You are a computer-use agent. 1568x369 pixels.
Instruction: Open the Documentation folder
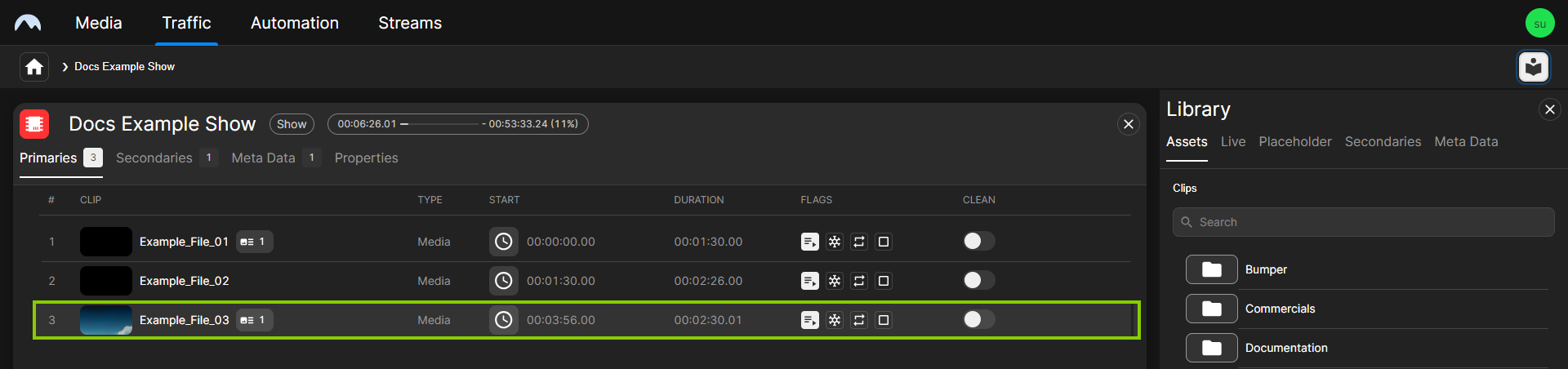[x=1212, y=348]
